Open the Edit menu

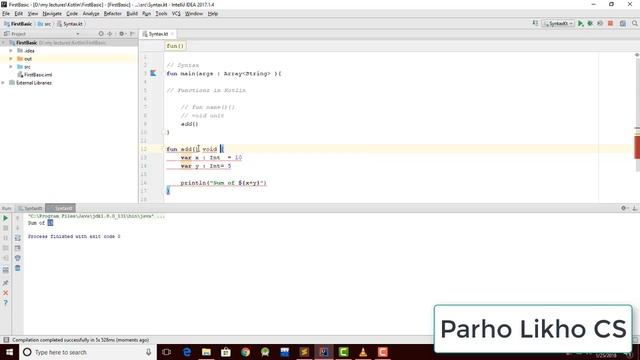point(19,13)
